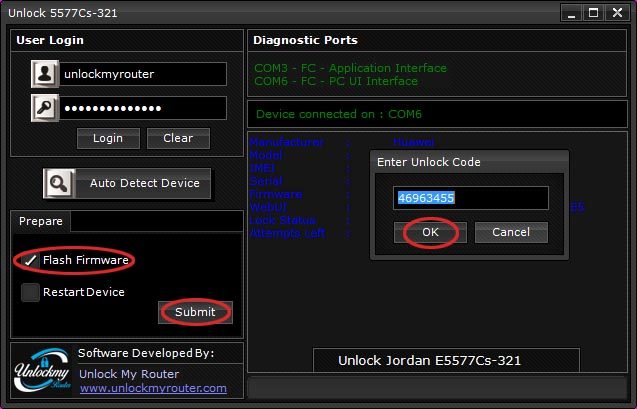Click the Login button
637x409 pixels.
(108, 138)
